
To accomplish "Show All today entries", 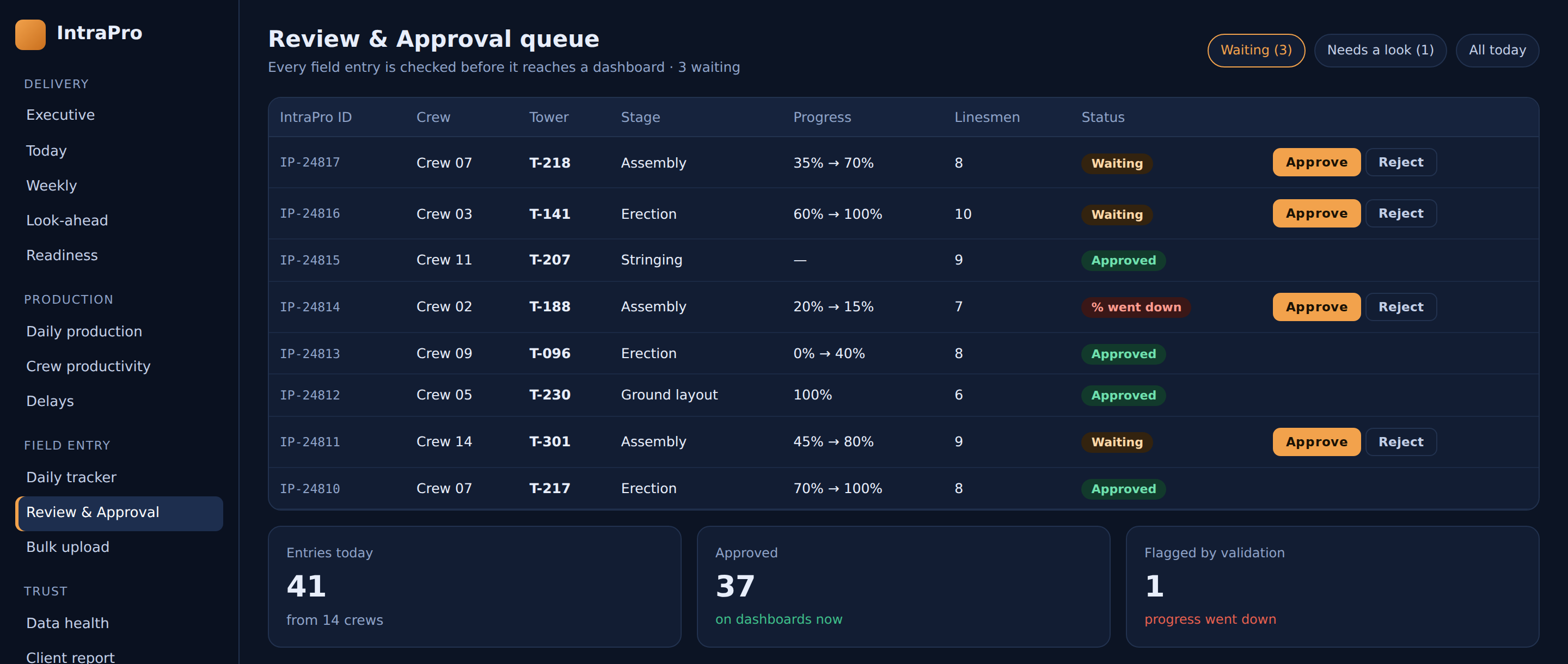I will [x=1497, y=51].
